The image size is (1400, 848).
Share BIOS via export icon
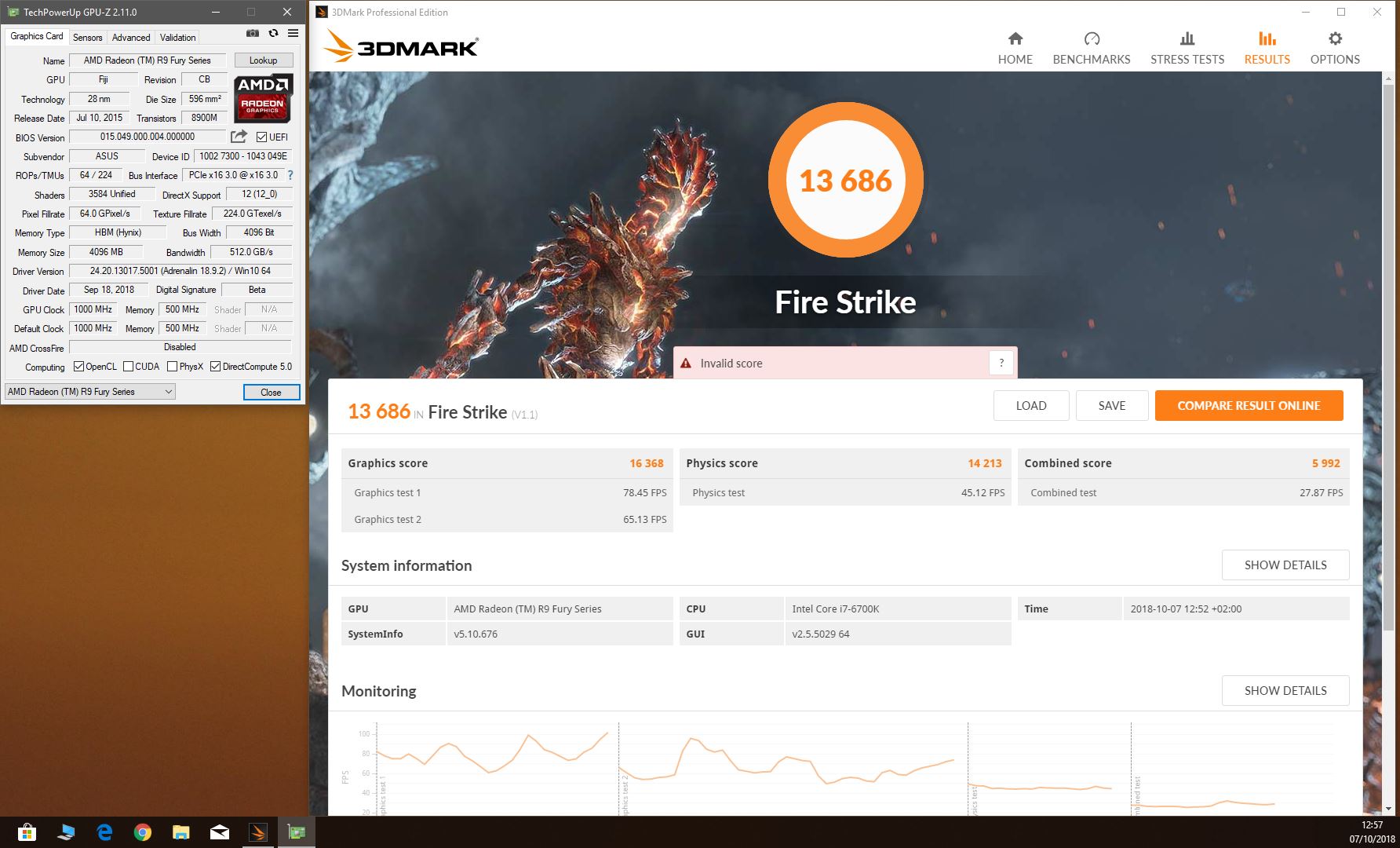click(x=239, y=137)
